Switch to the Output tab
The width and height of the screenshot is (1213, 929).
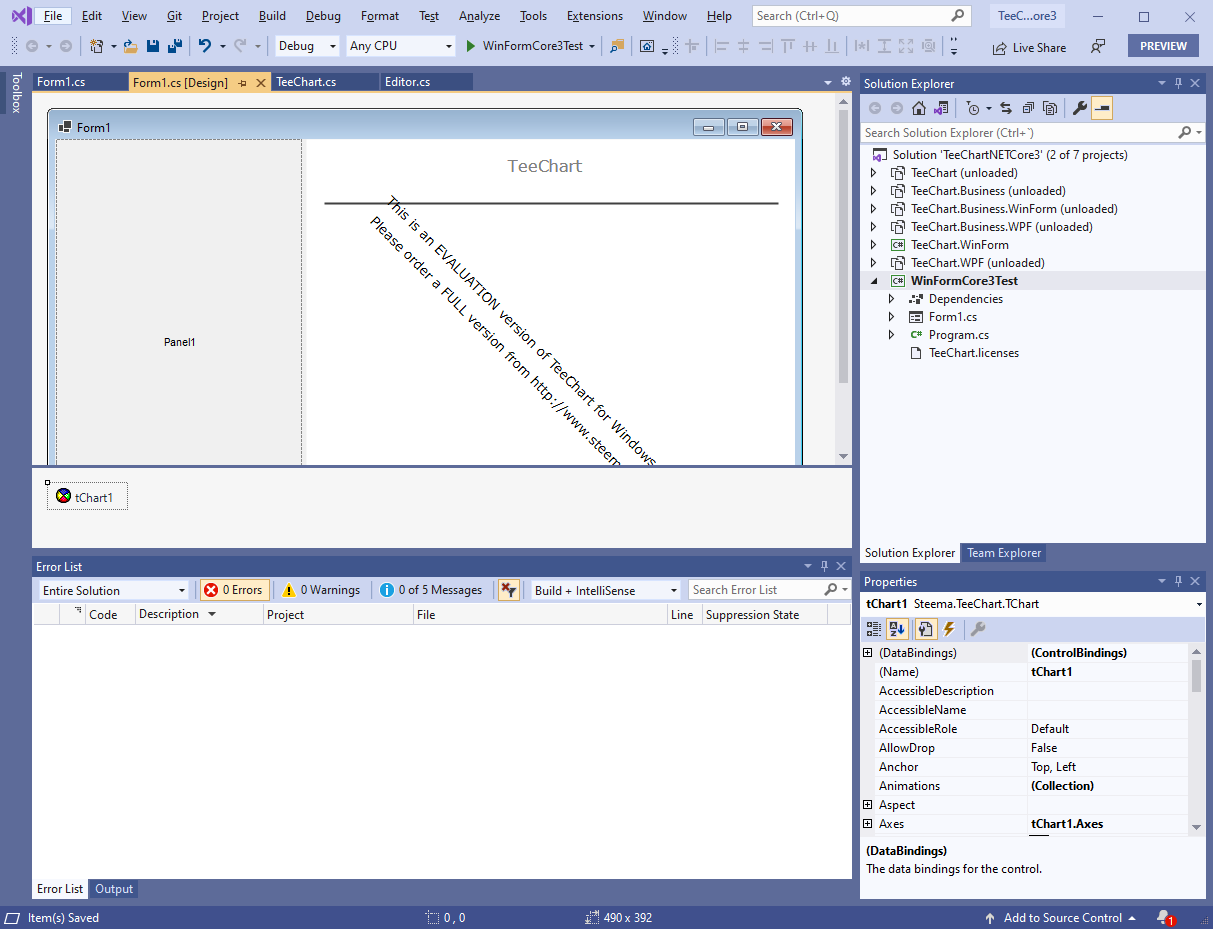point(114,889)
